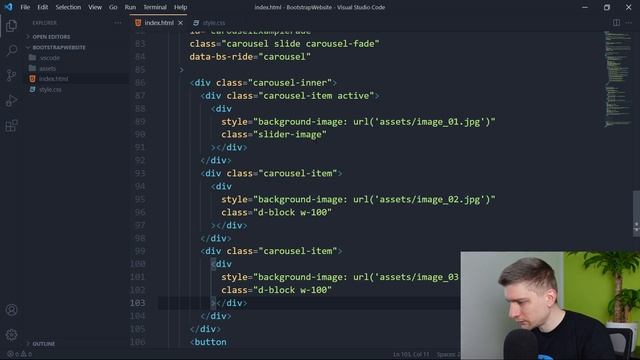Open the Edit menu

(x=42, y=7)
